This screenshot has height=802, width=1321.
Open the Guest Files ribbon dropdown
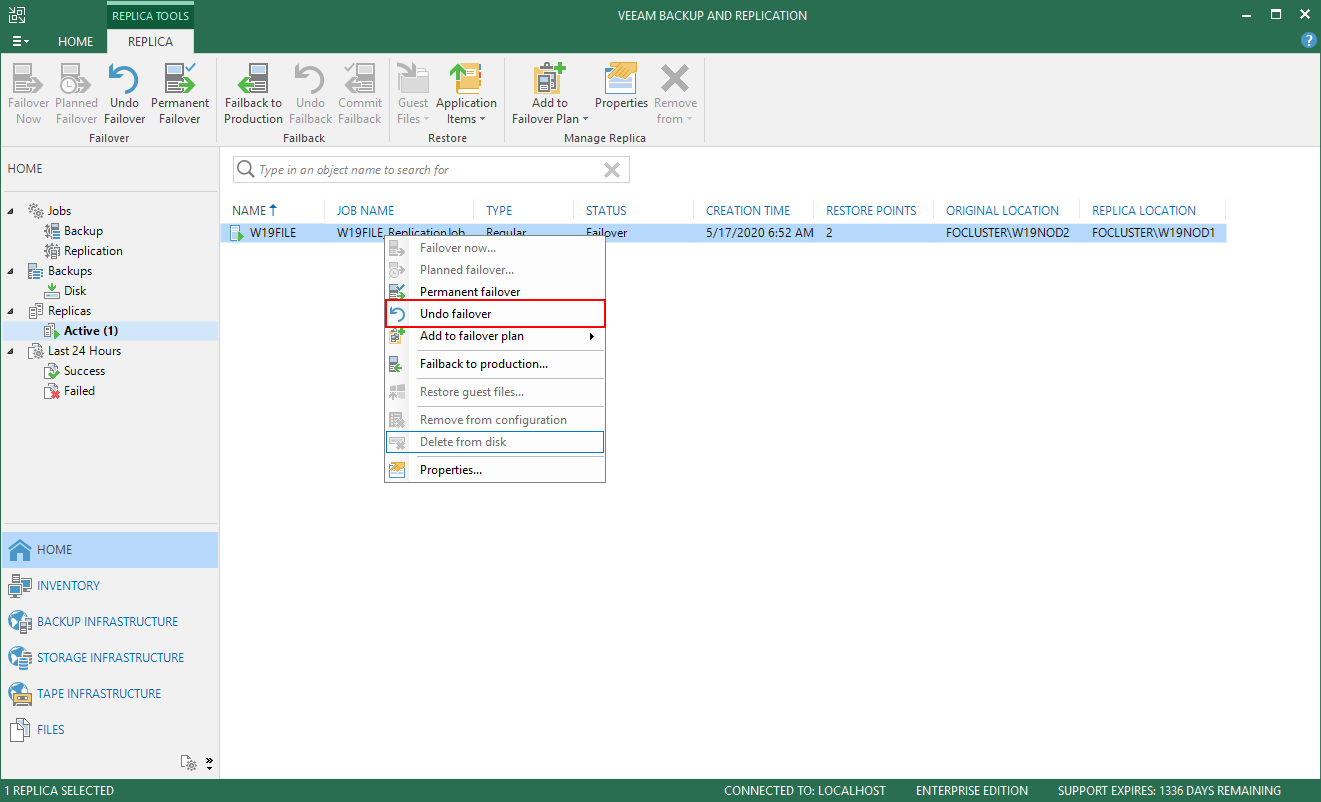[x=412, y=94]
